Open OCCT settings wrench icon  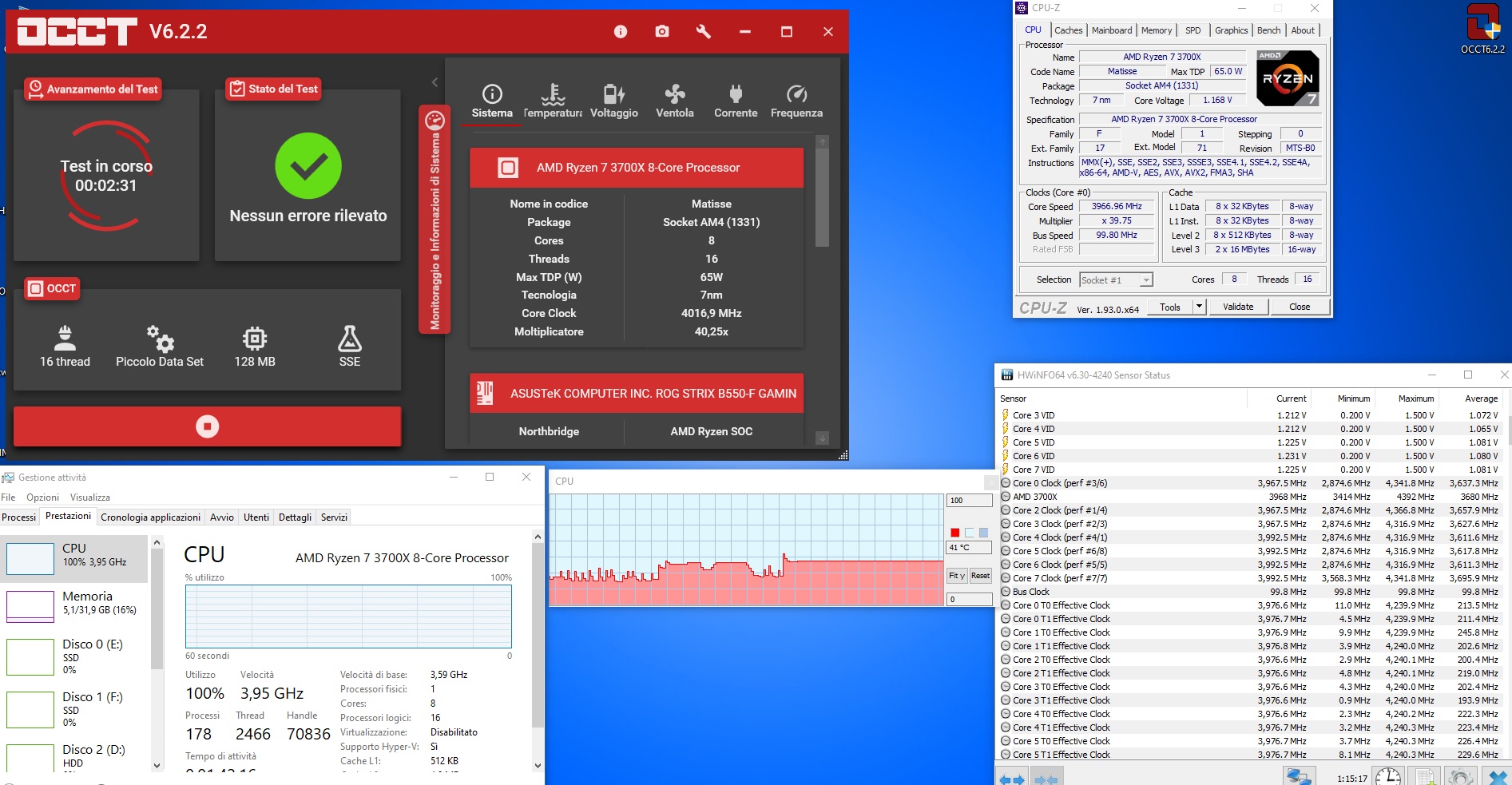704,32
